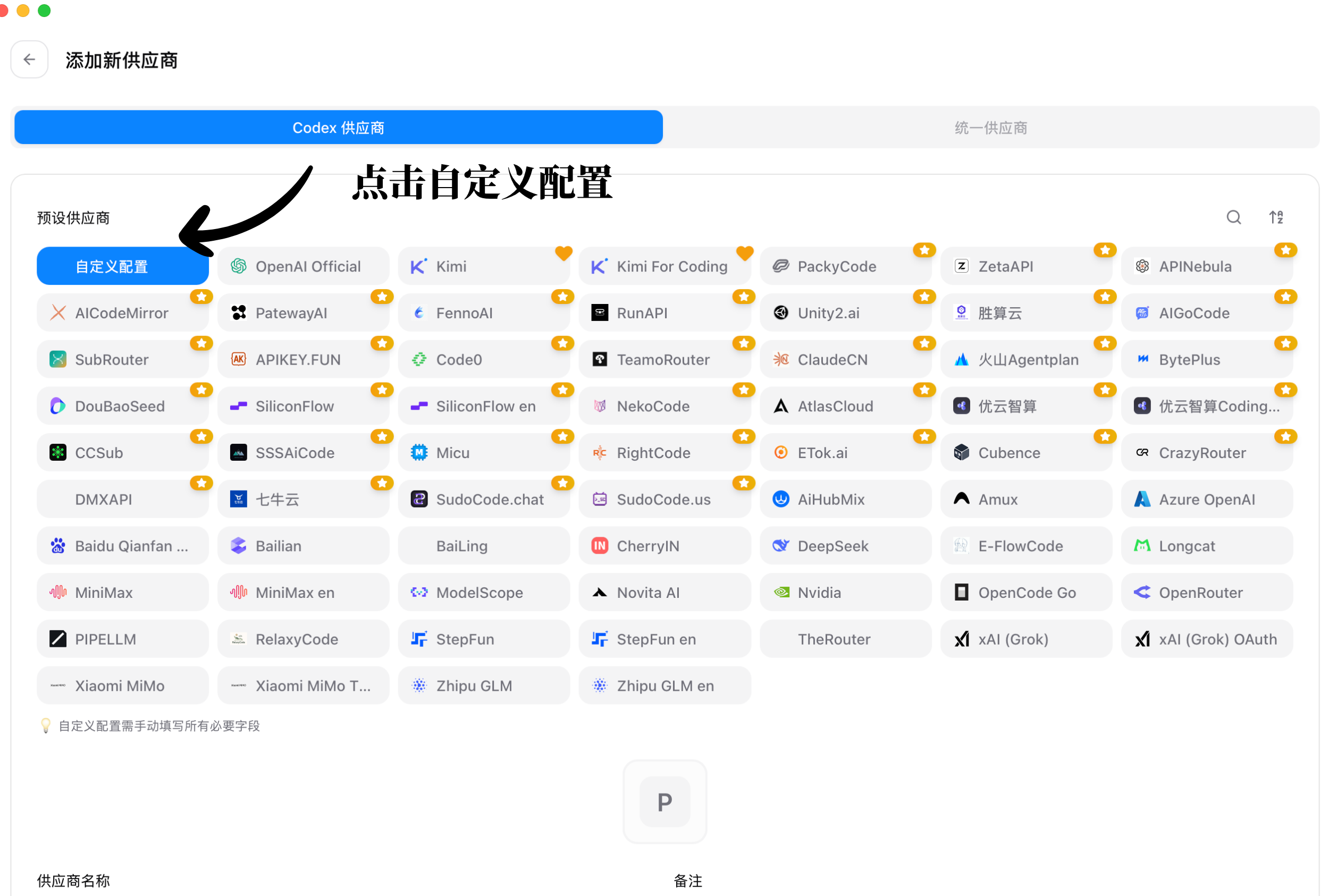Choose the 火山Agentplan preset
Screen dimensions: 1329x896
point(1026,359)
